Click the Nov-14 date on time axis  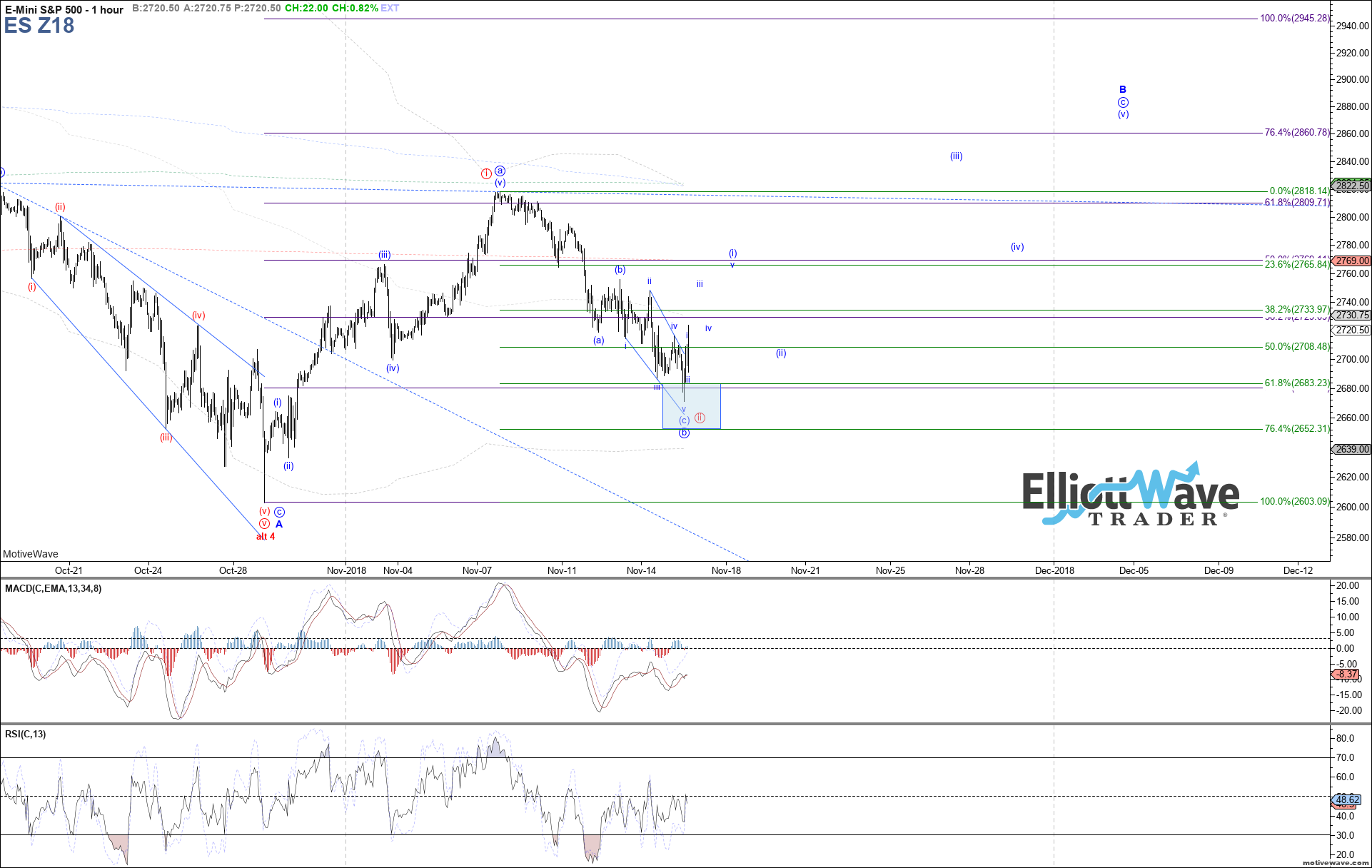[x=641, y=570]
